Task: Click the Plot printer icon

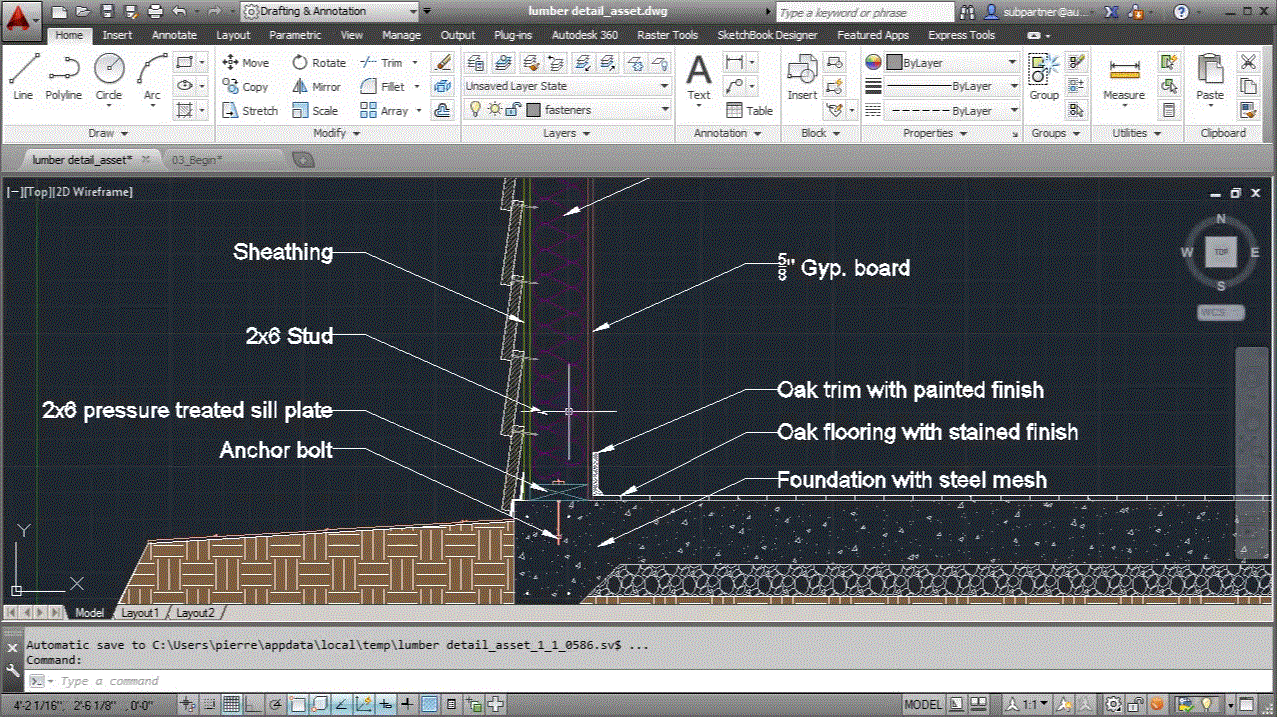Action: click(155, 12)
